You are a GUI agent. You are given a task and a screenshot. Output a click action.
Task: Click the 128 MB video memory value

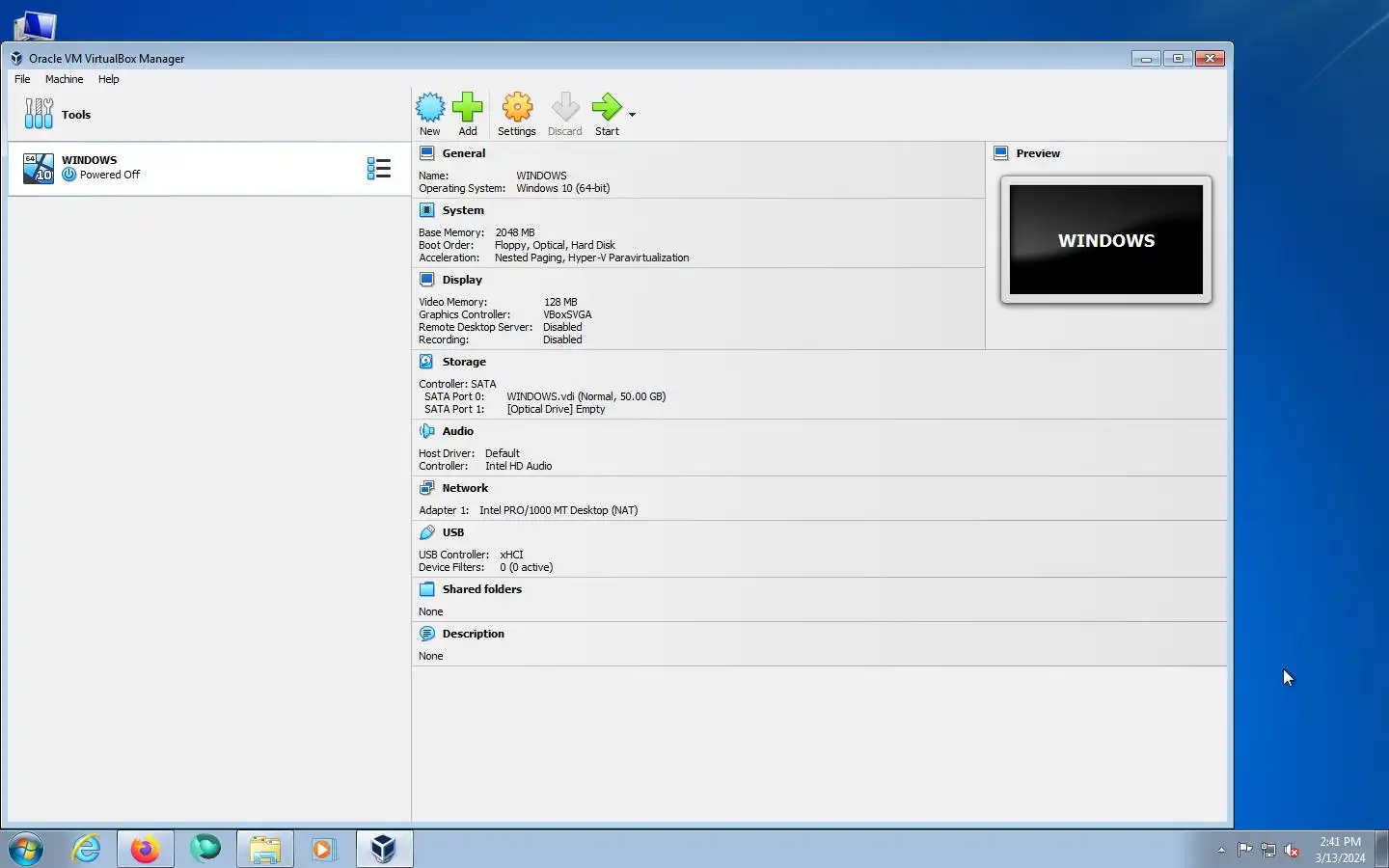pos(560,301)
